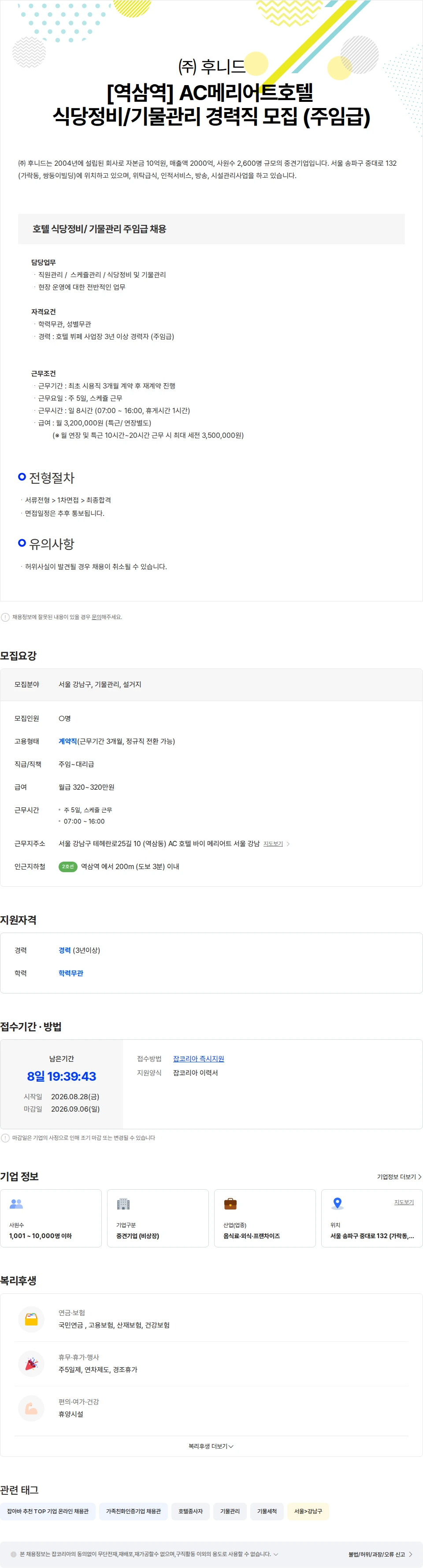
Task: Click the info icon beside 채용정보 notice
Action: 5,617
